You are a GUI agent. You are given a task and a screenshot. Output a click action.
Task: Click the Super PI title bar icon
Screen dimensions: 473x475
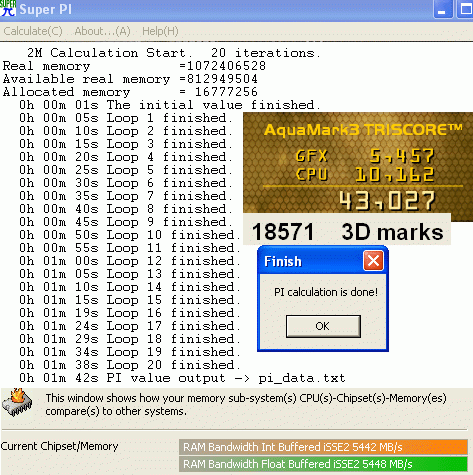8,9
